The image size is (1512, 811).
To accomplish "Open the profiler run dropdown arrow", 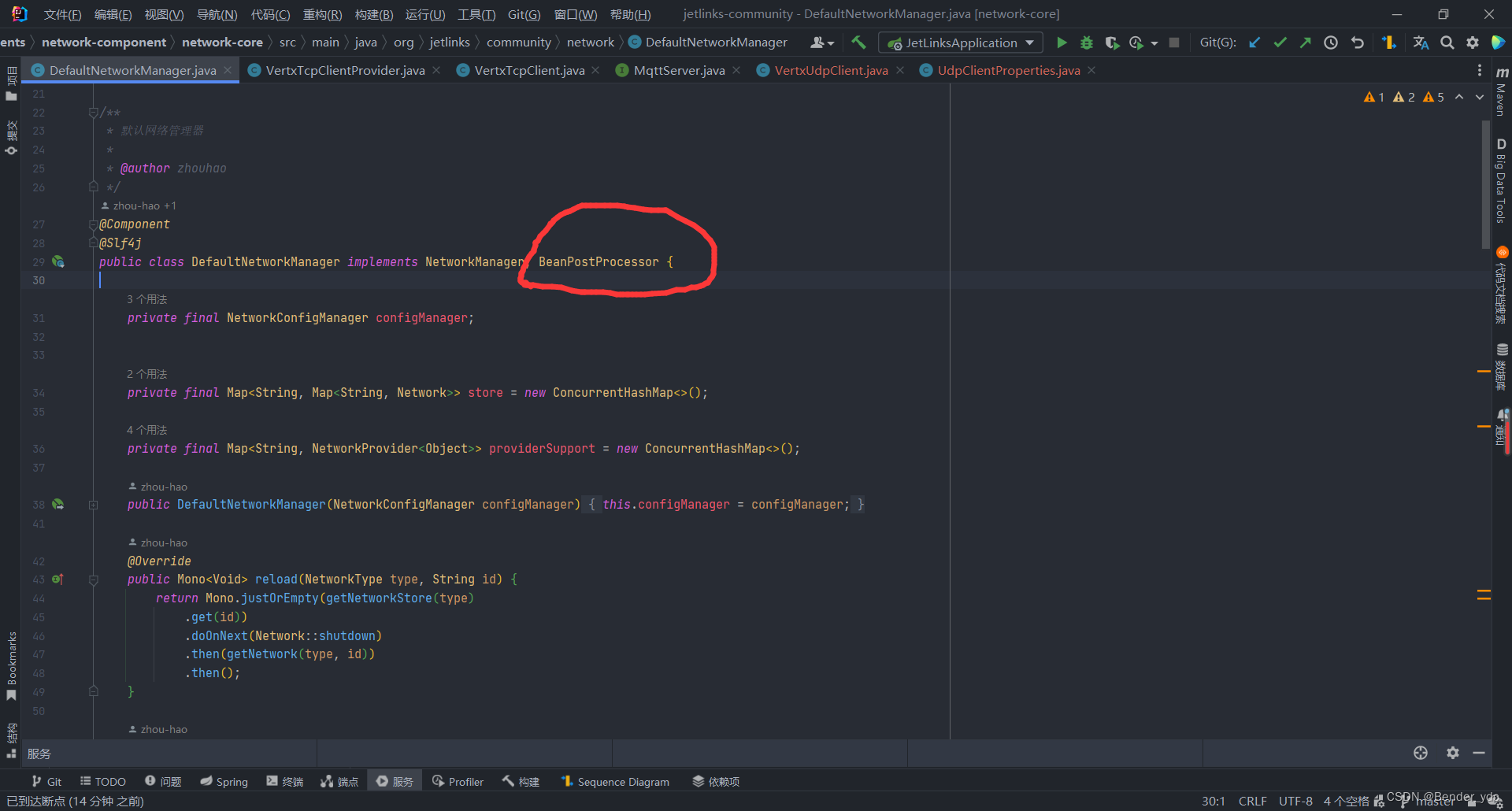I will pos(1154,43).
